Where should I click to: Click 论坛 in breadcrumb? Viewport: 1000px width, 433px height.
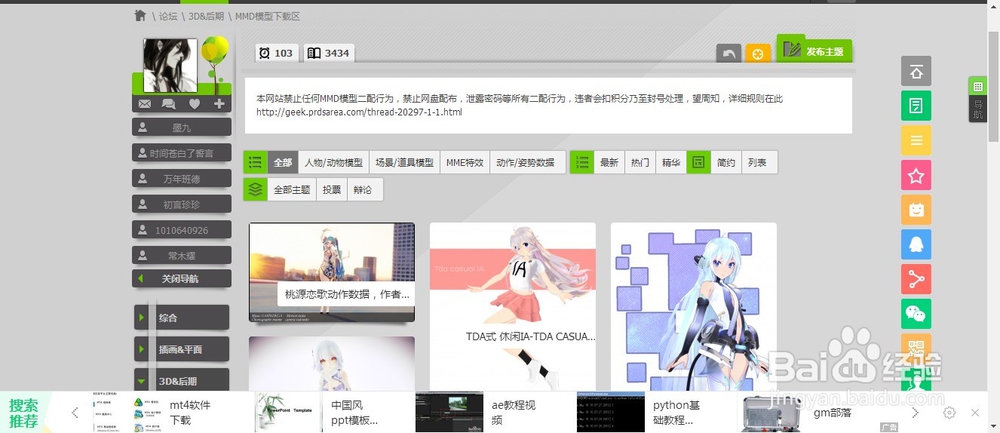(168, 16)
